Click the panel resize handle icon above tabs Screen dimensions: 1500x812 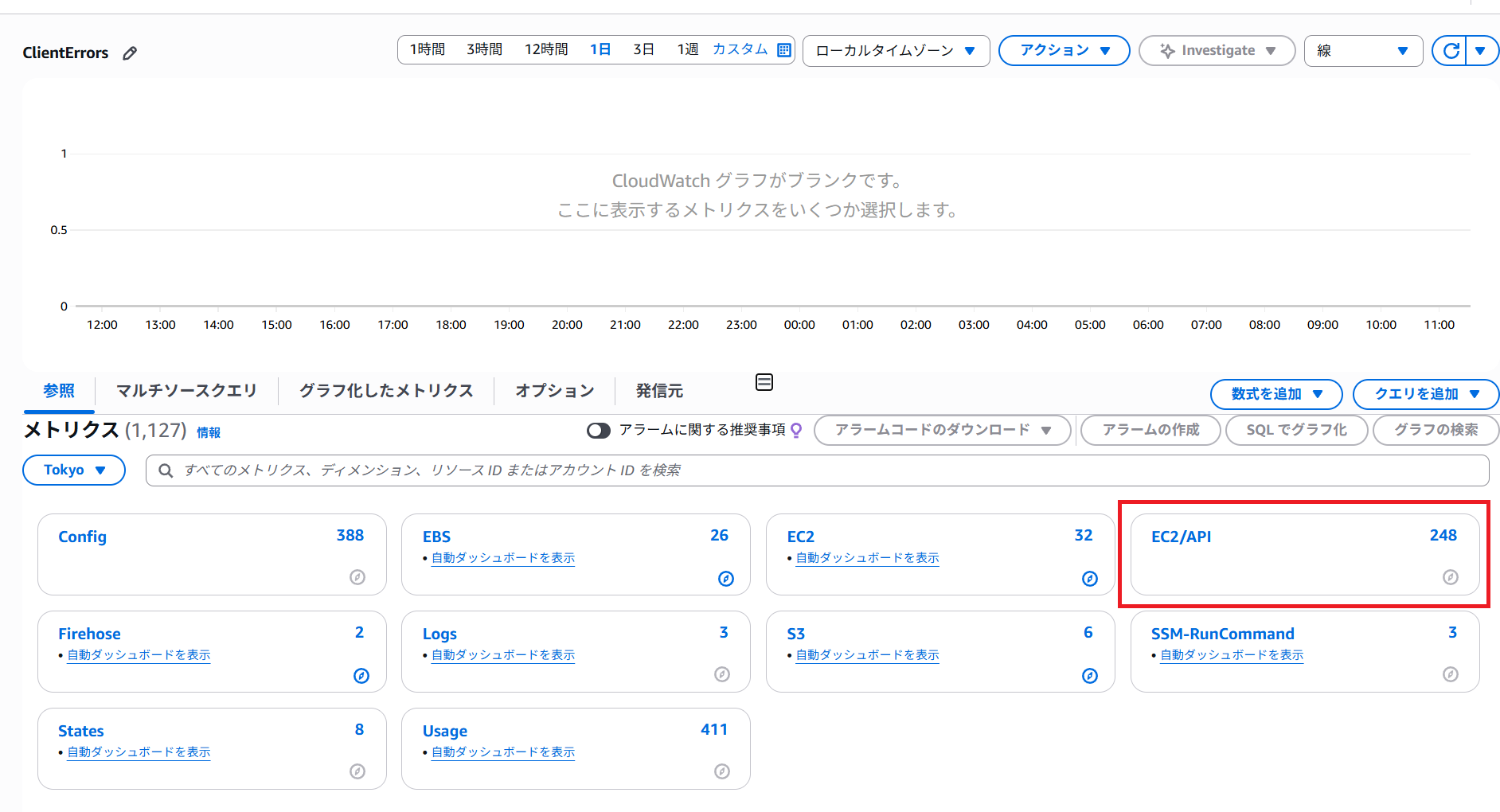[764, 382]
